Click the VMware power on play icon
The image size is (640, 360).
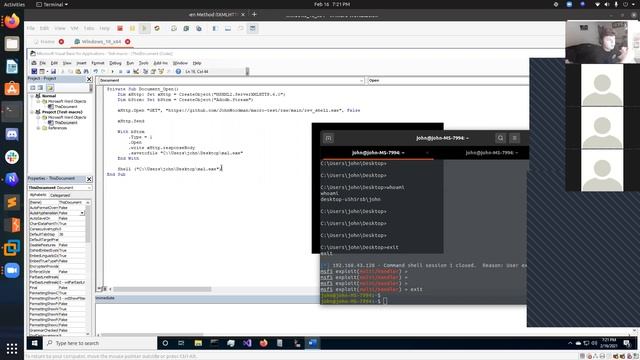pyautogui.click(x=144, y=28)
